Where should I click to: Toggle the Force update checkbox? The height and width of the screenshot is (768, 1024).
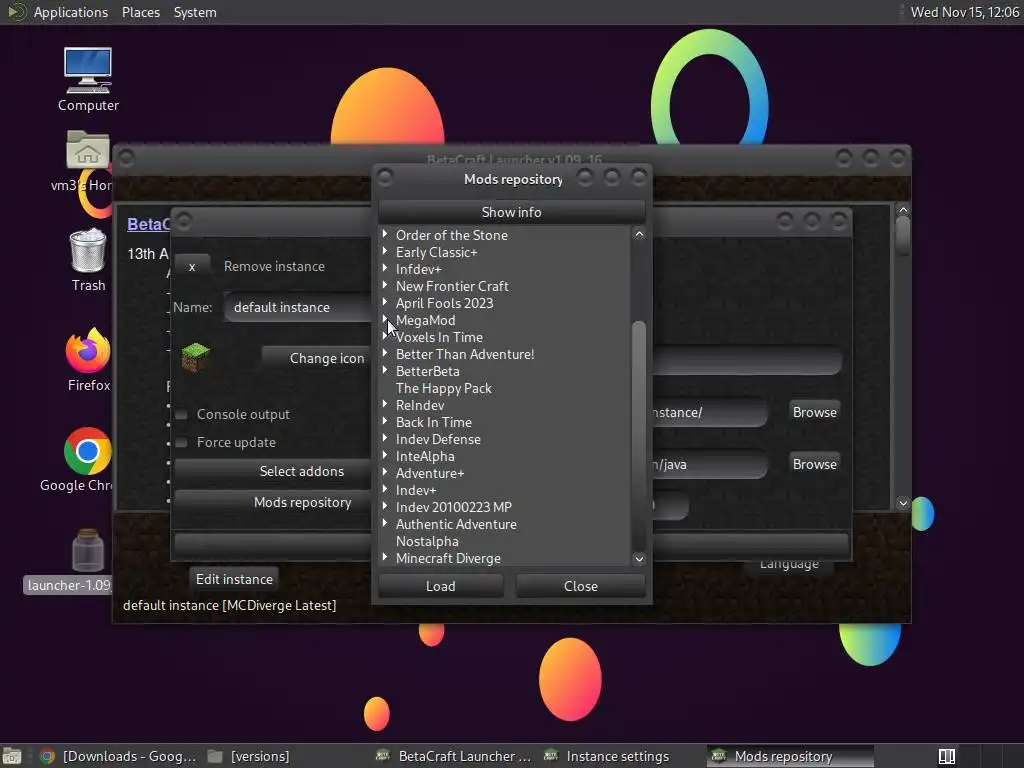coord(182,442)
